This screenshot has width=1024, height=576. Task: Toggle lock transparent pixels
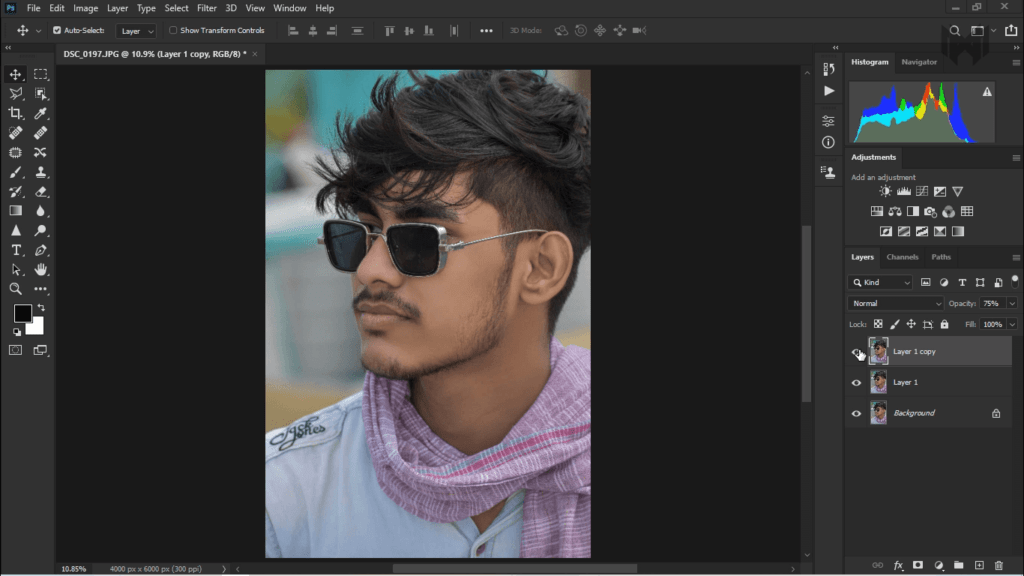click(878, 325)
